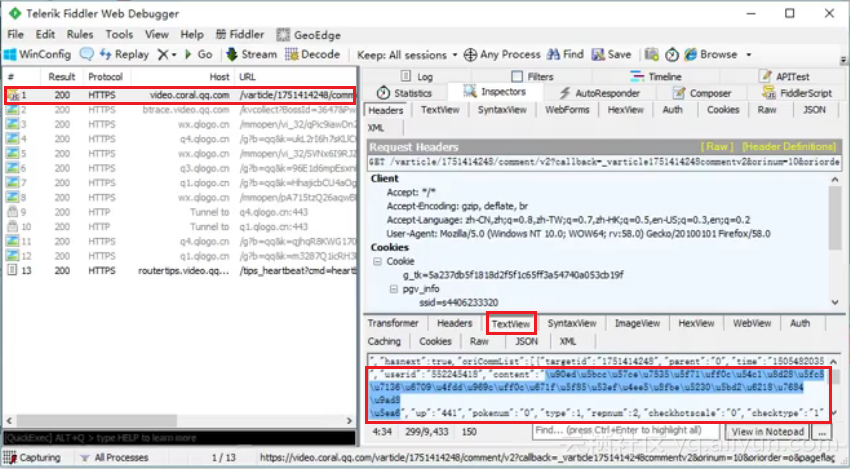Viewport: 850px width, 469px height.
Task: Click the comment speech bubble icon
Action: click(86, 54)
